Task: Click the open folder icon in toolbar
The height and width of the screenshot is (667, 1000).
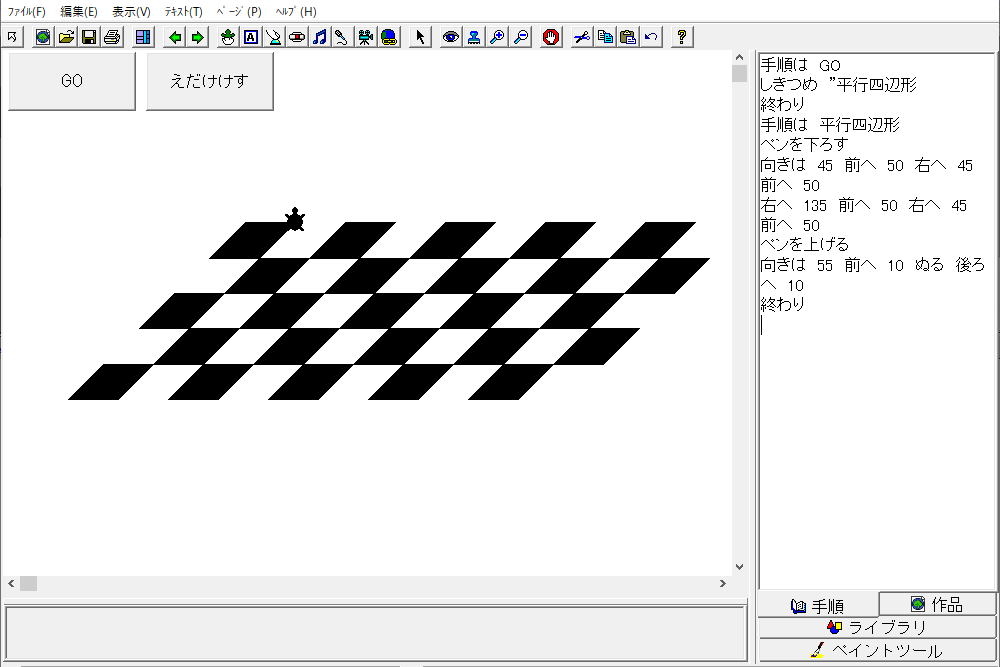Action: tap(66, 37)
